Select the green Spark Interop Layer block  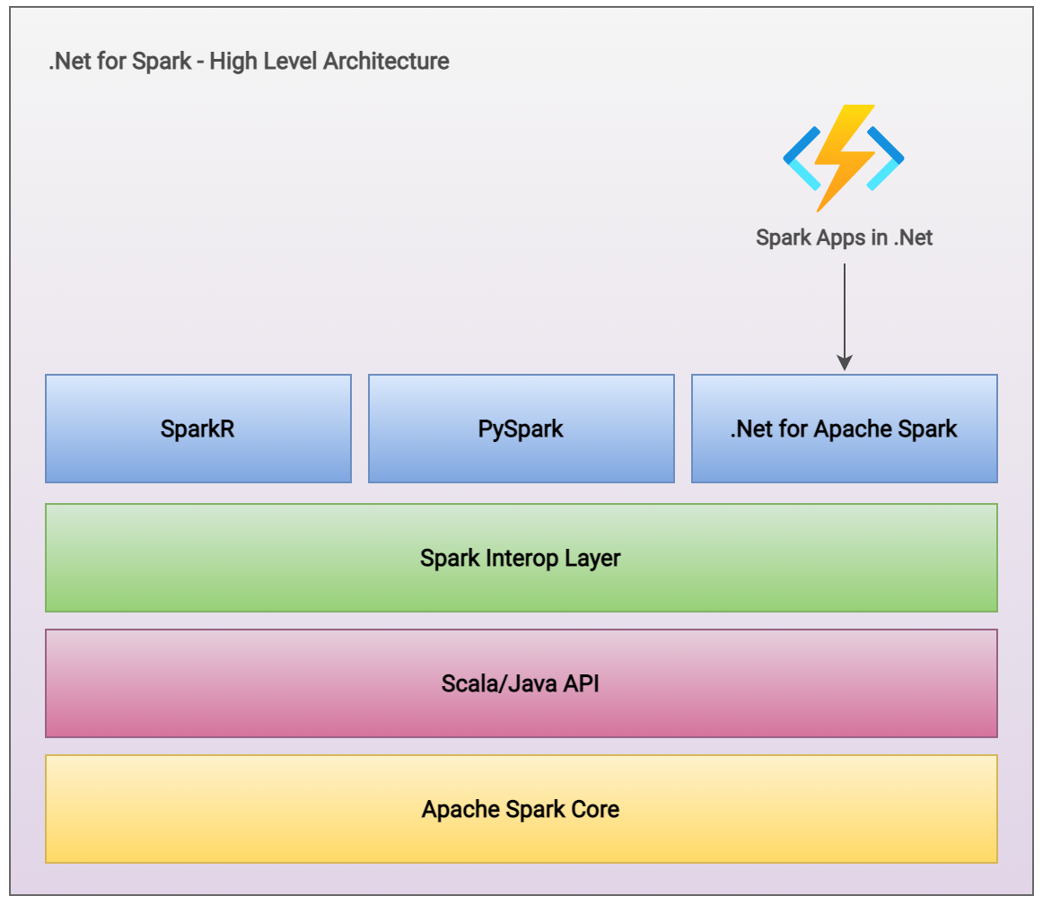point(521,558)
